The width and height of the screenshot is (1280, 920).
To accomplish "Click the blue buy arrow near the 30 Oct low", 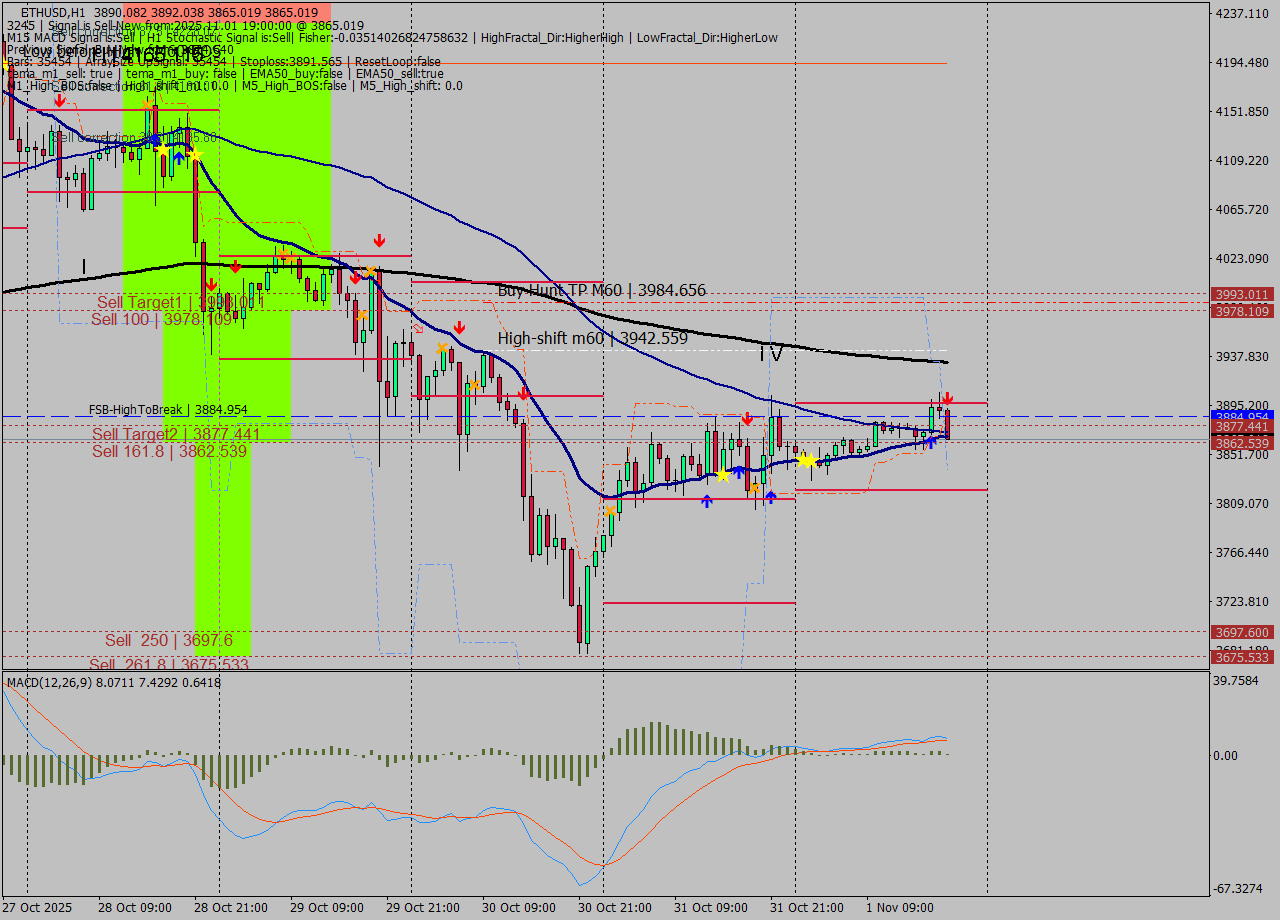I will 706,501.
